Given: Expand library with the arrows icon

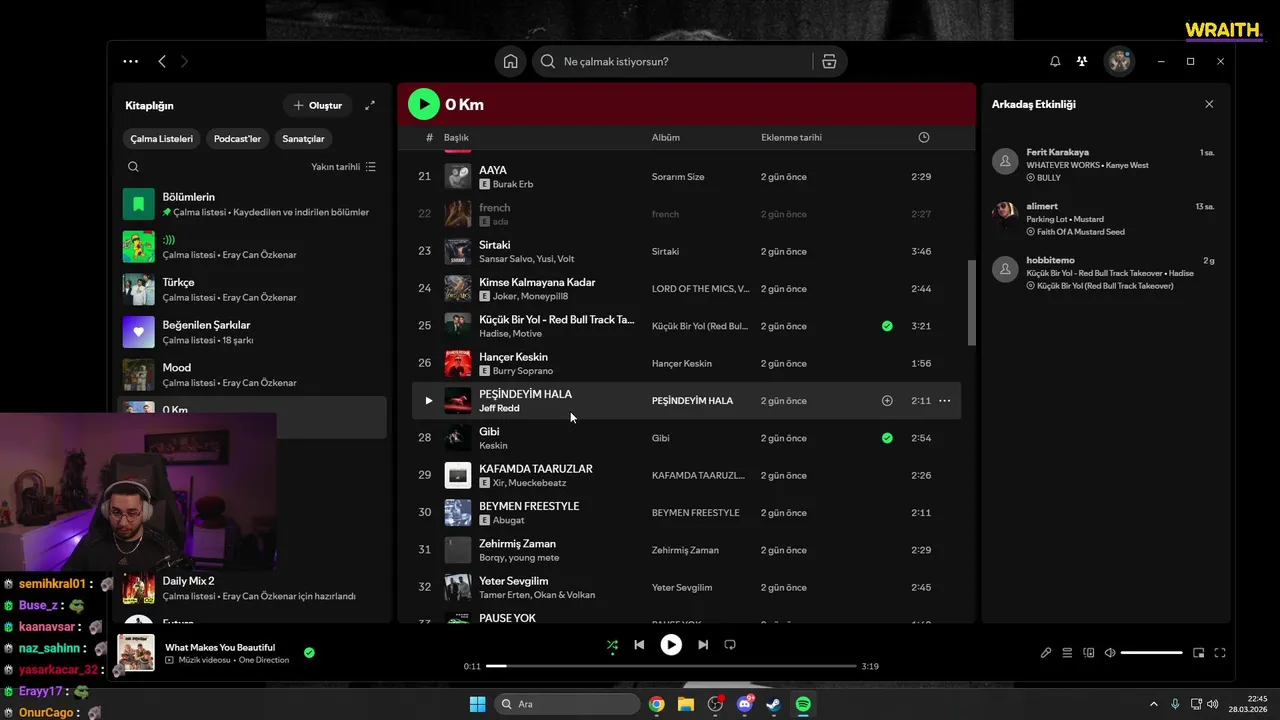Looking at the screenshot, I should coord(370,105).
